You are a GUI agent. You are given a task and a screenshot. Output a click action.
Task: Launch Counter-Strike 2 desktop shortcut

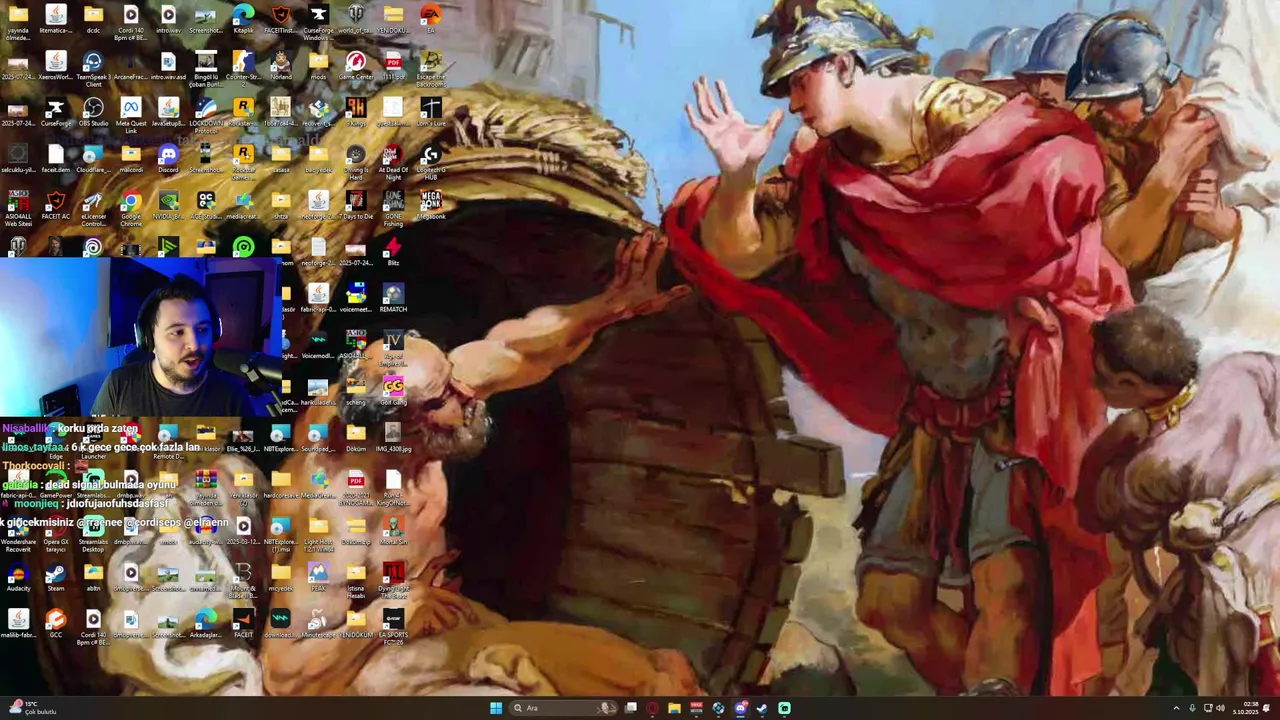pos(243,68)
